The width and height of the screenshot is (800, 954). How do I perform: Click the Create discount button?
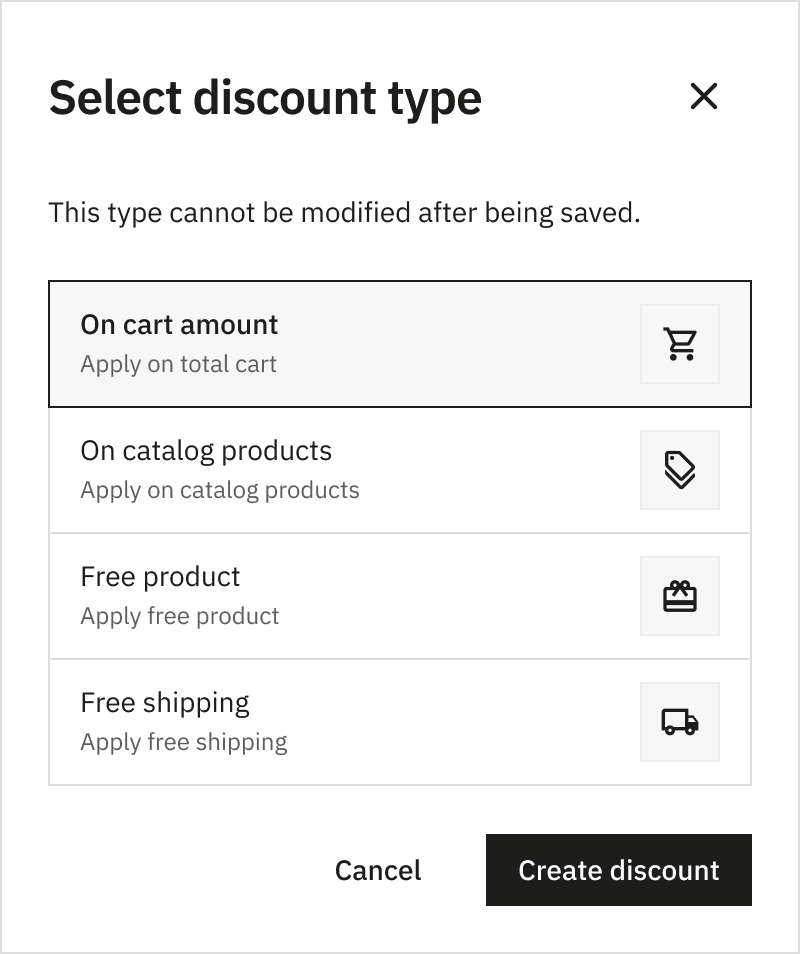tap(618, 870)
